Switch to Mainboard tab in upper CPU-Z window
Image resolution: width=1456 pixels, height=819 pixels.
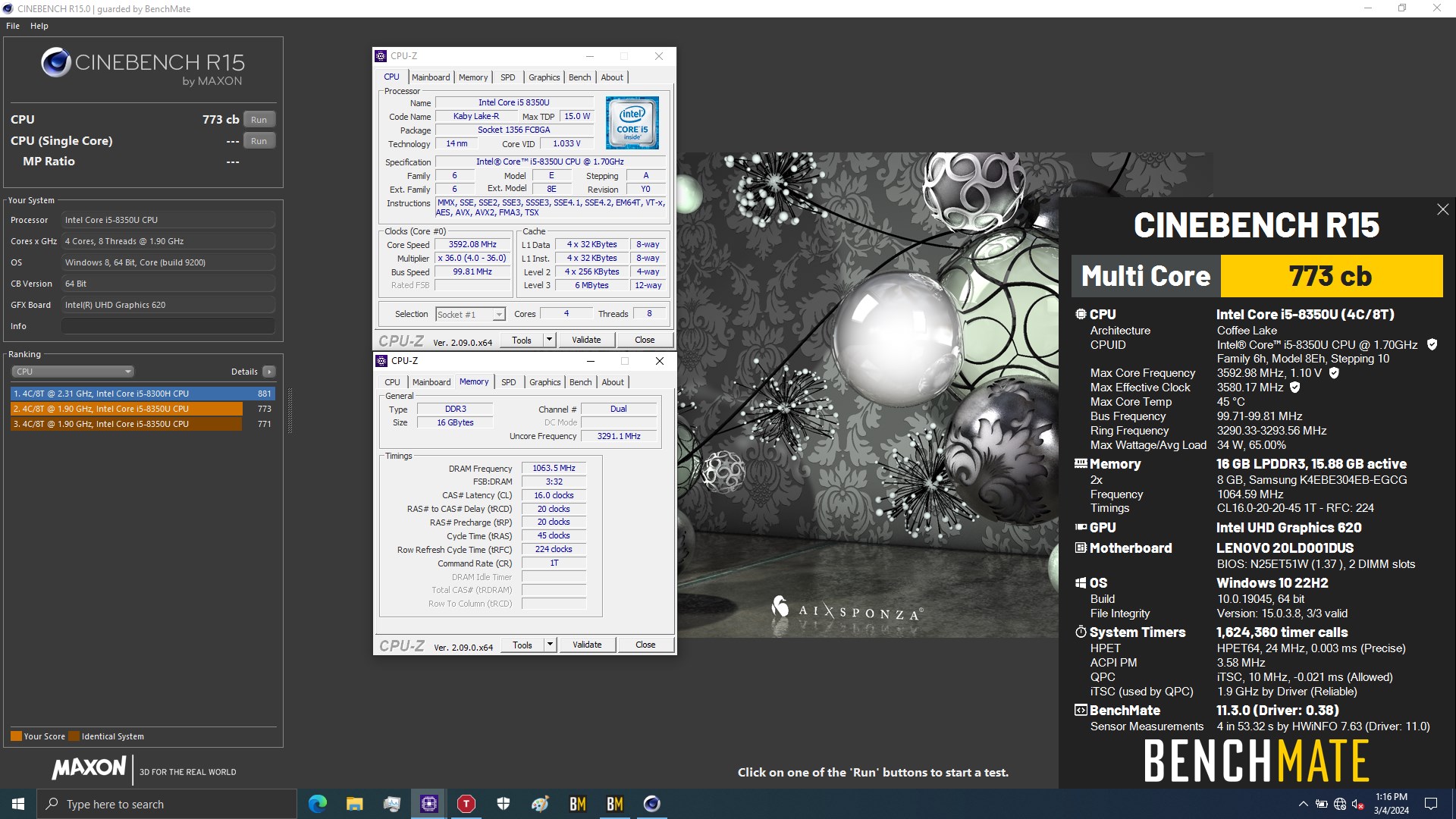pyautogui.click(x=431, y=77)
